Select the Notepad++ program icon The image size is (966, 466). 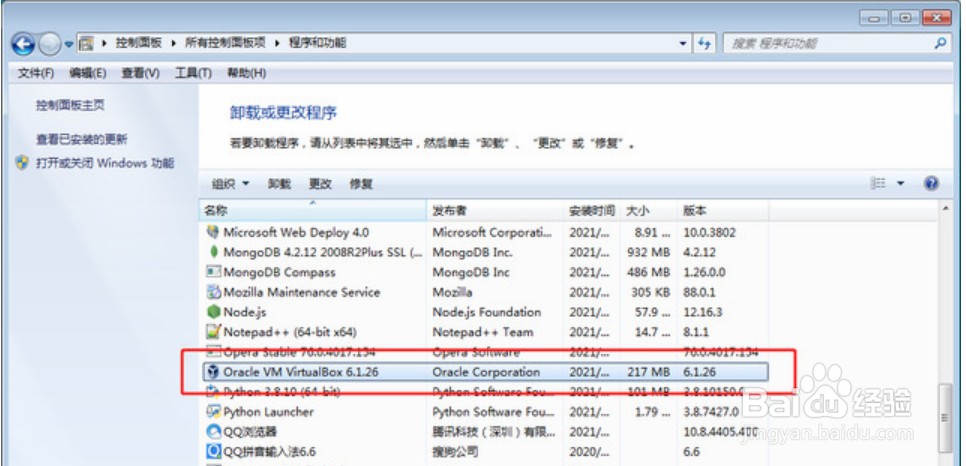(x=213, y=332)
